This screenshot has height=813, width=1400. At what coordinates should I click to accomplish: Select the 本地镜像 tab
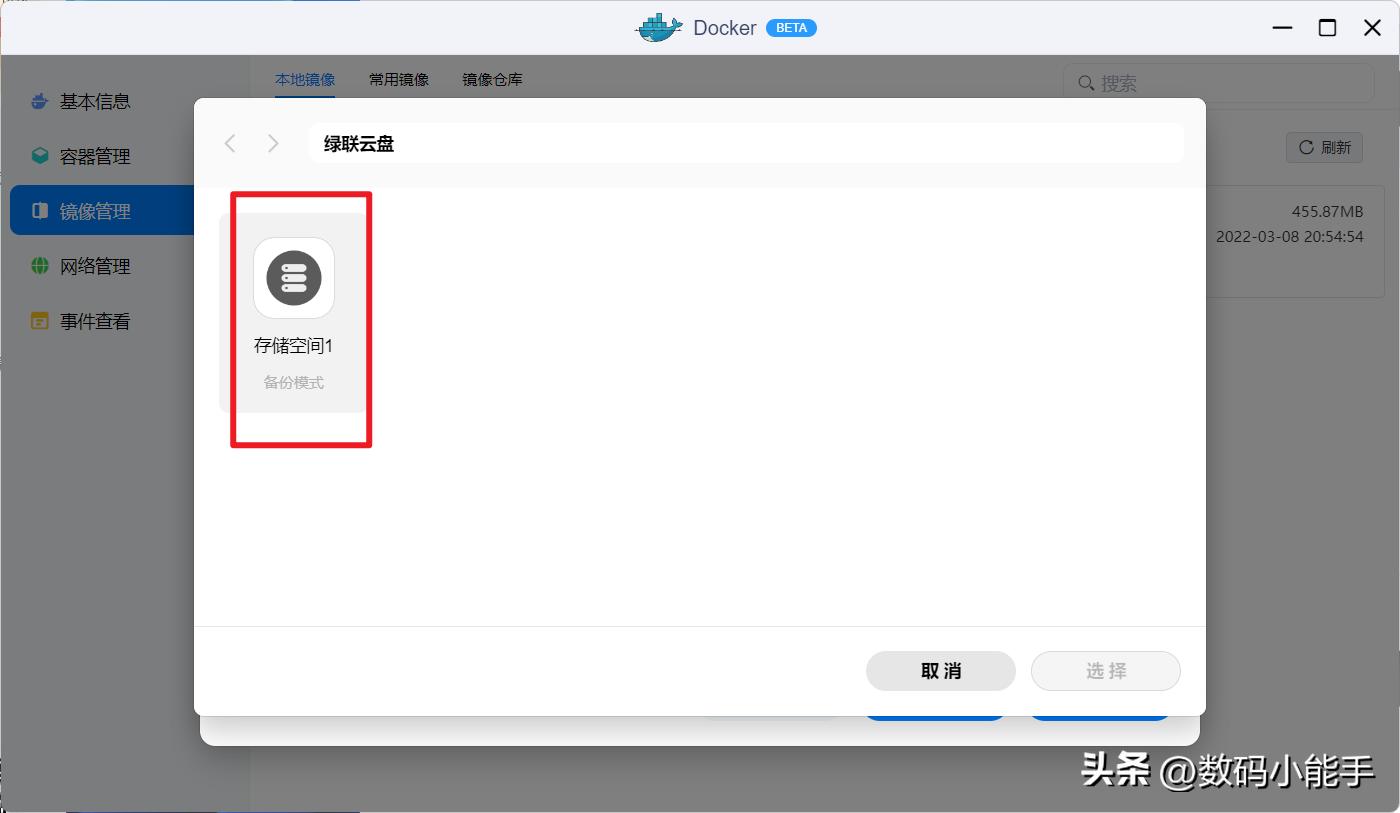pyautogui.click(x=305, y=79)
